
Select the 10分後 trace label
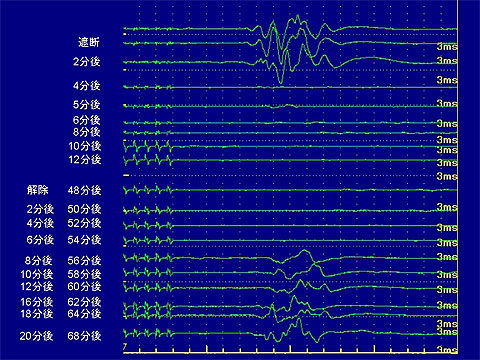[85, 146]
